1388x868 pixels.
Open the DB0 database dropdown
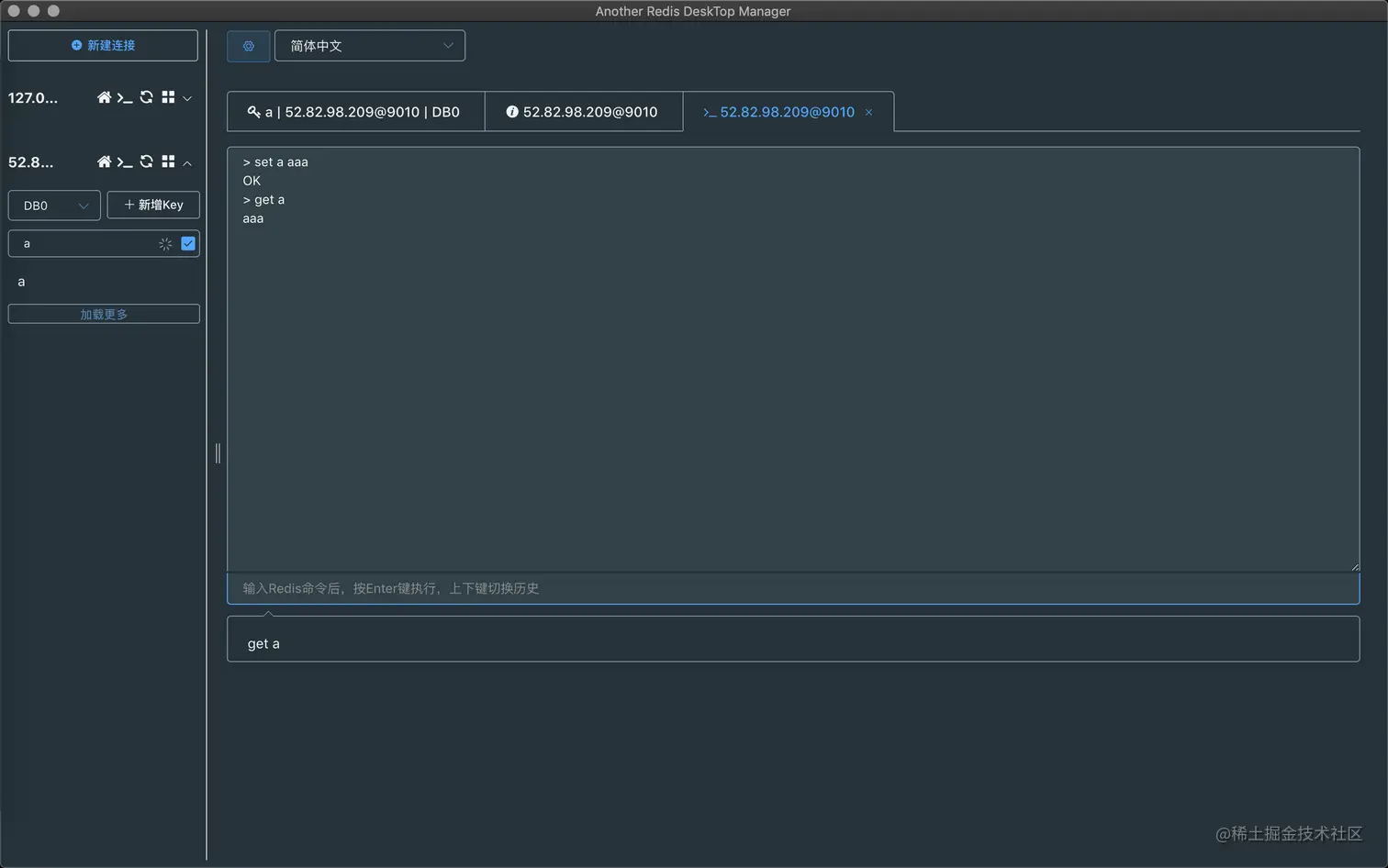pos(54,206)
